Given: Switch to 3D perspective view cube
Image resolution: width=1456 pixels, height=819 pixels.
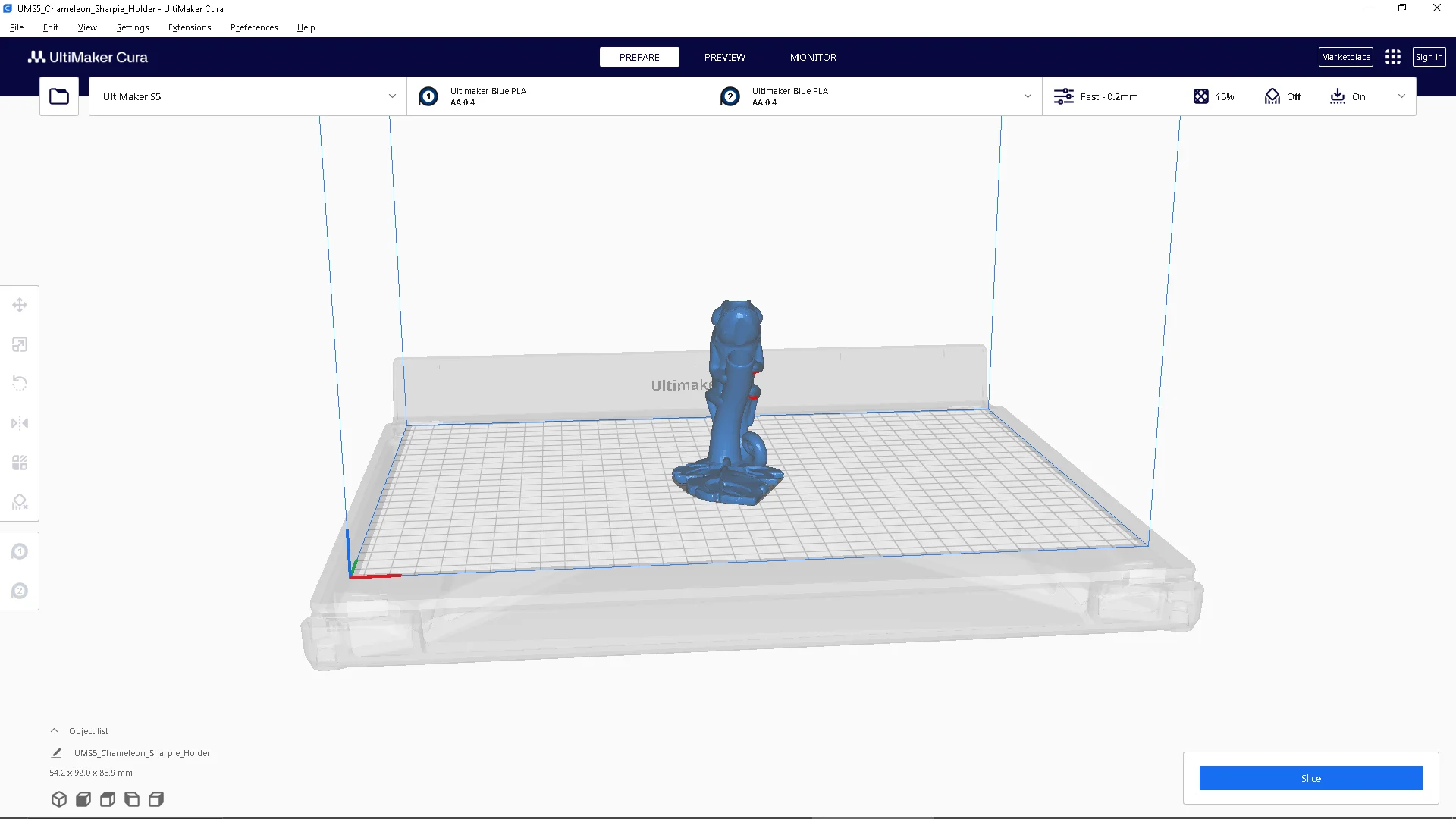Looking at the screenshot, I should pyautogui.click(x=59, y=799).
